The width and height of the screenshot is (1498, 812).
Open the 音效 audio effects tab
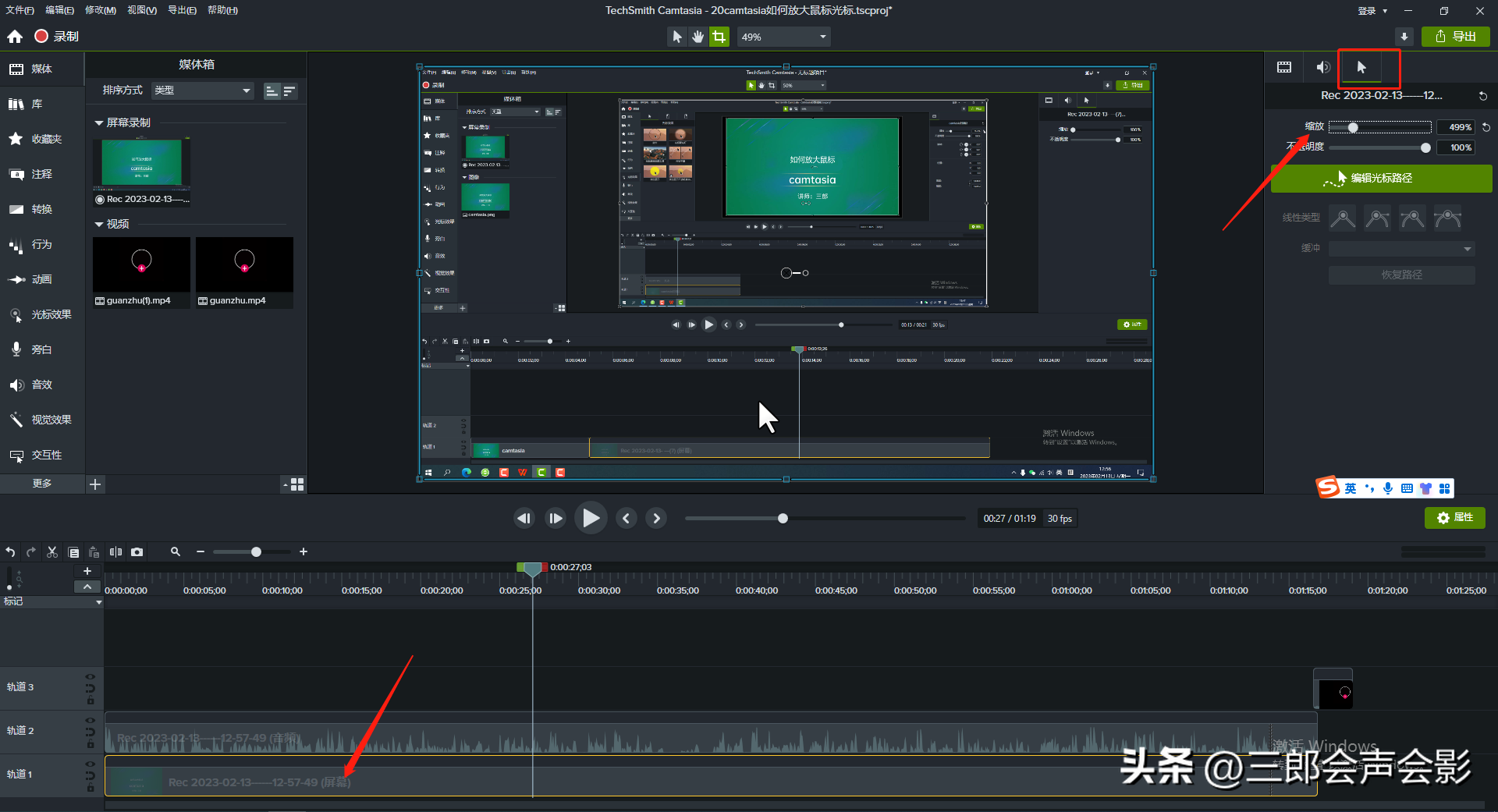coord(41,385)
